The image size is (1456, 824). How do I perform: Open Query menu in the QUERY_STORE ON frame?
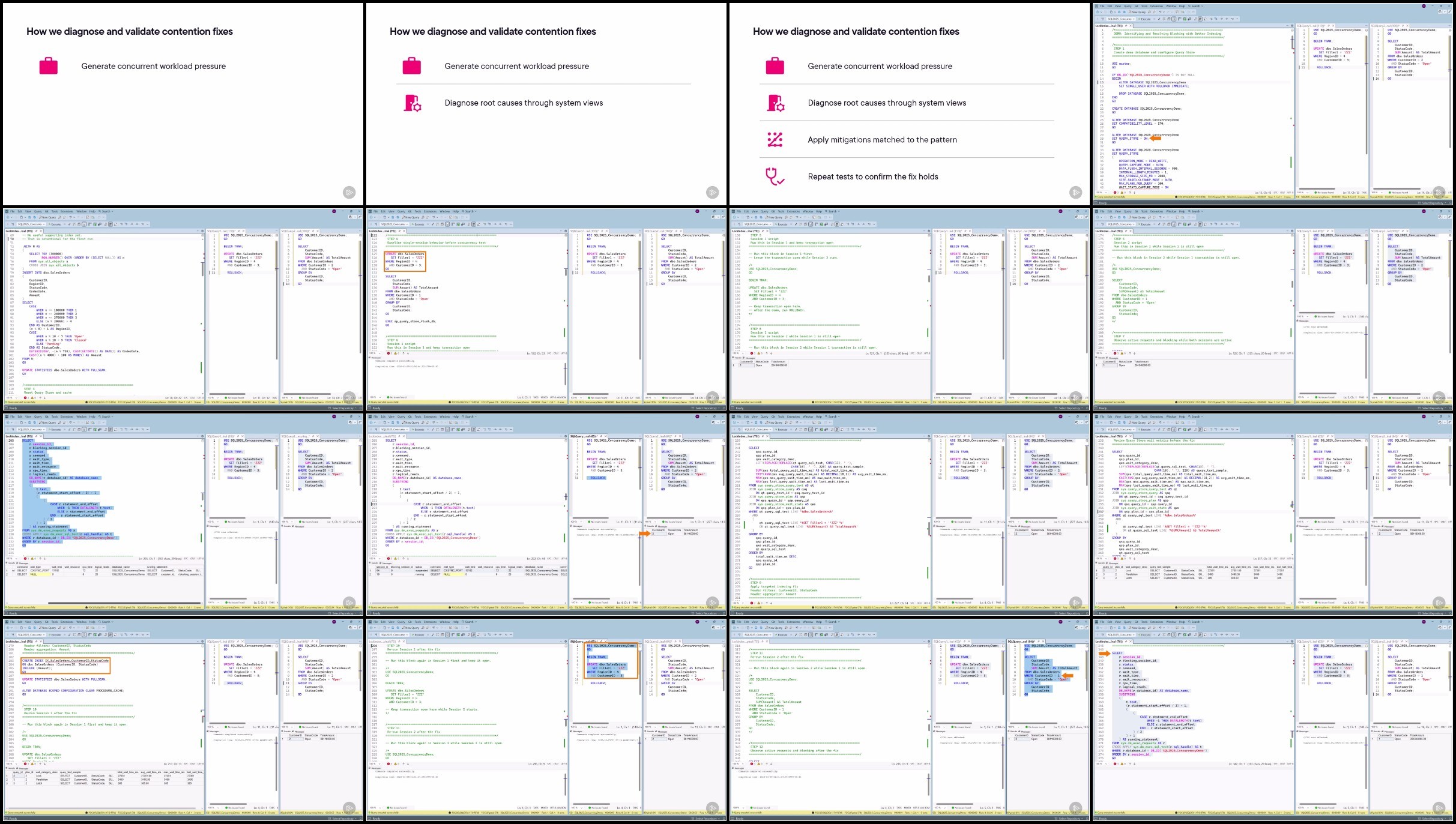point(1127,7)
